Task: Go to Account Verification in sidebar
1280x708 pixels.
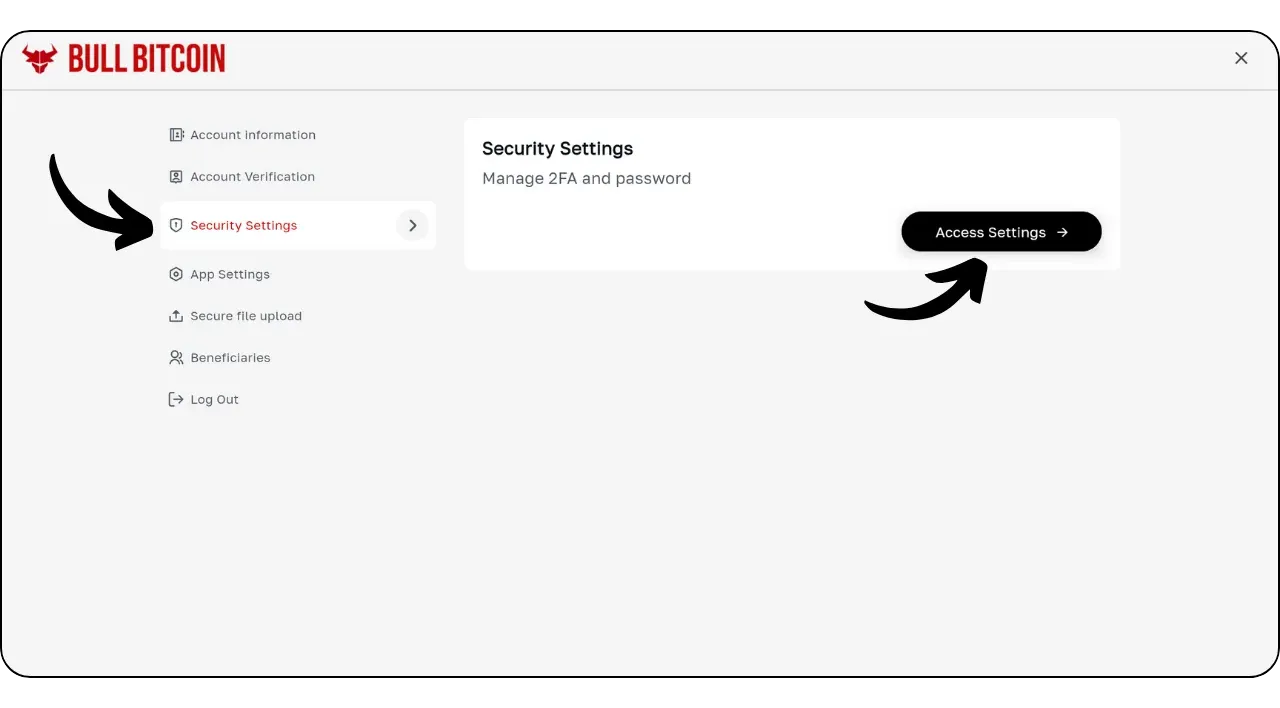Action: (x=253, y=177)
